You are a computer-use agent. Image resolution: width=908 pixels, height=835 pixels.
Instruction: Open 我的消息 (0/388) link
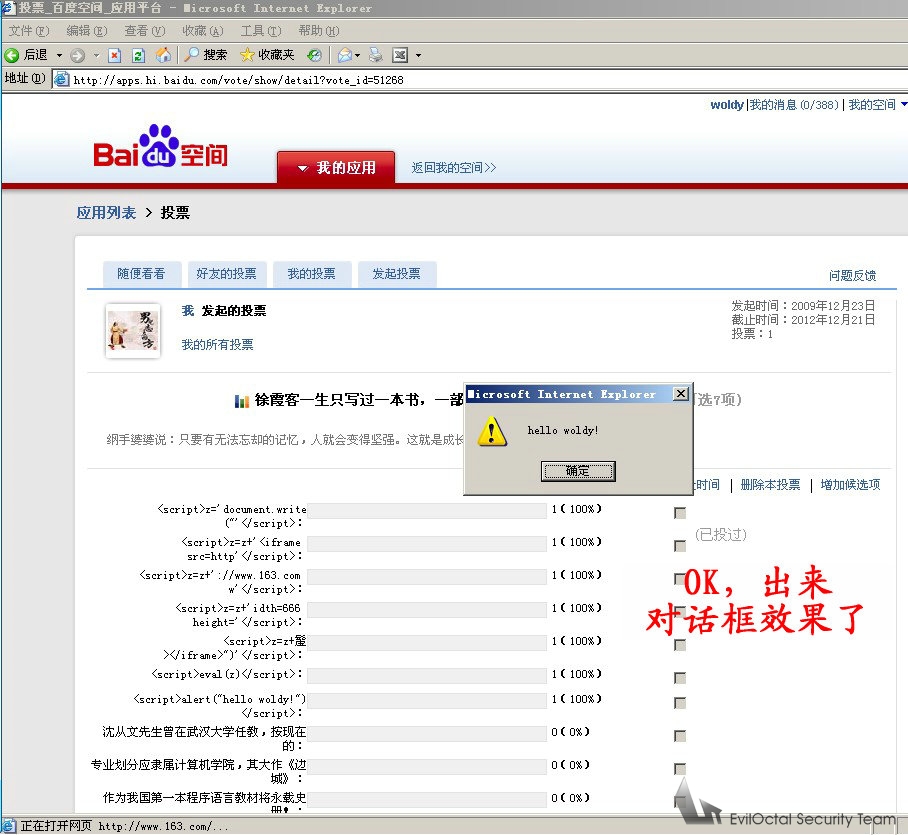click(x=794, y=105)
